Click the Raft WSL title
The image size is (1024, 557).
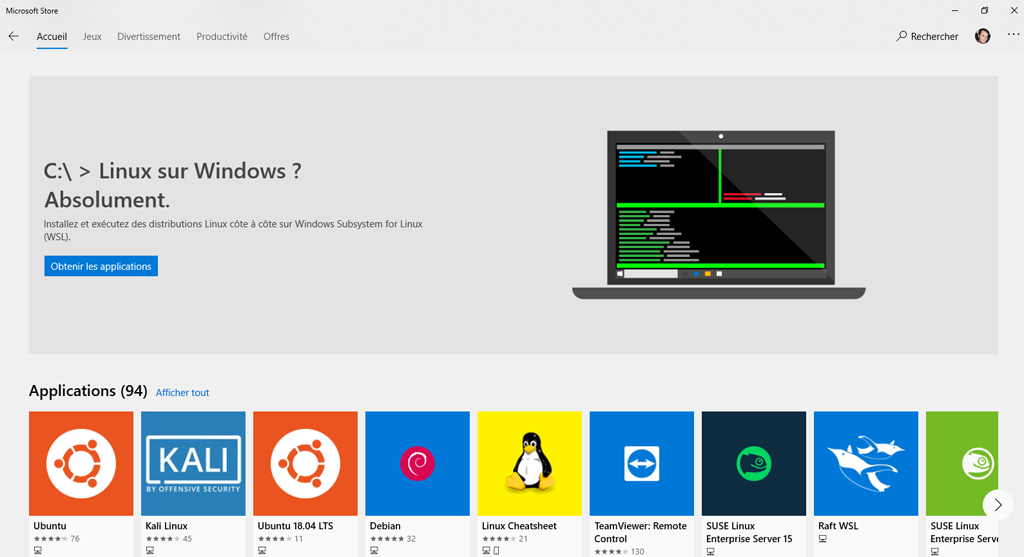[838, 526]
